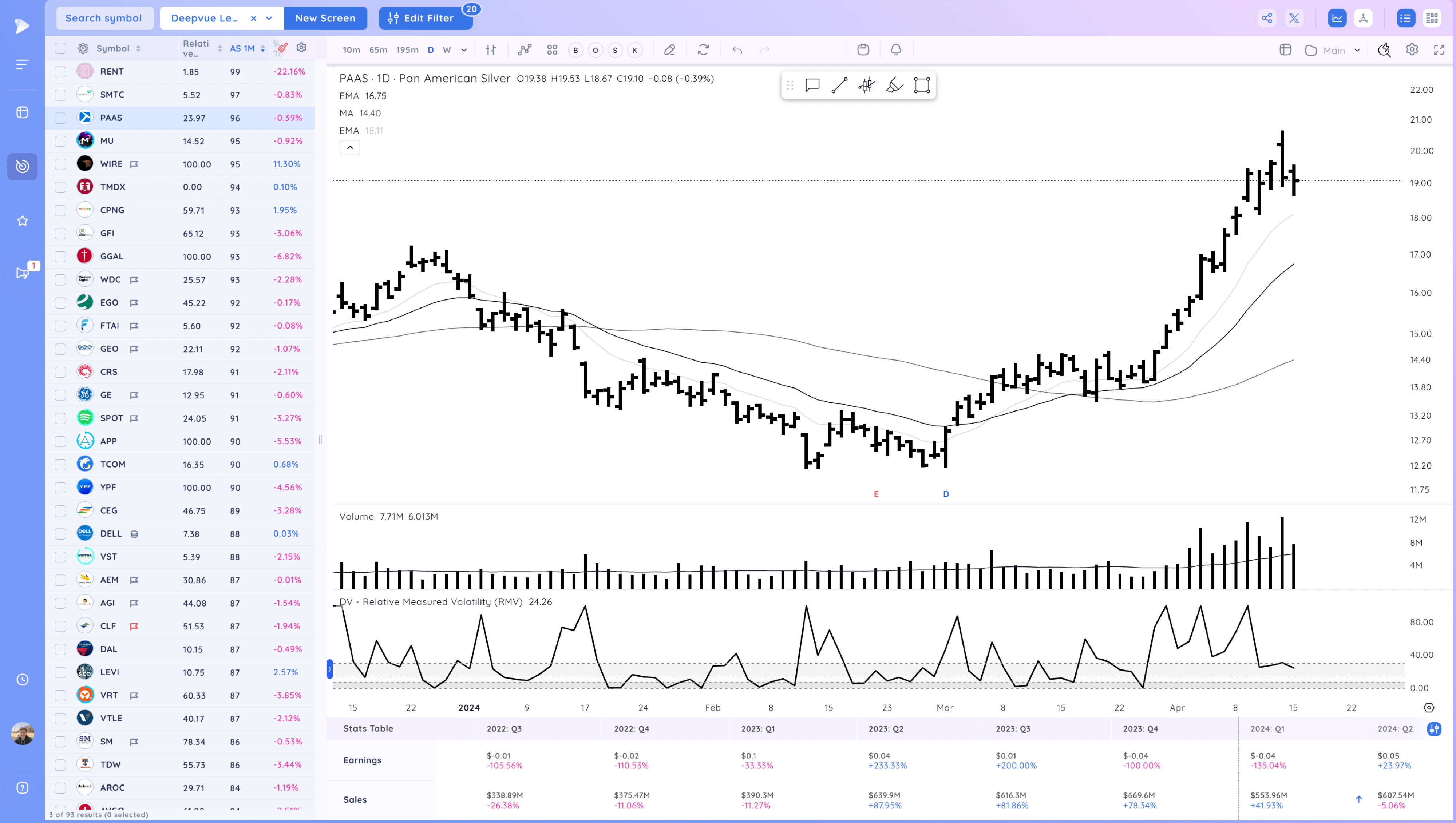The height and width of the screenshot is (823, 1456).
Task: Open the screener radar icon in the sidebar
Action: (22, 166)
